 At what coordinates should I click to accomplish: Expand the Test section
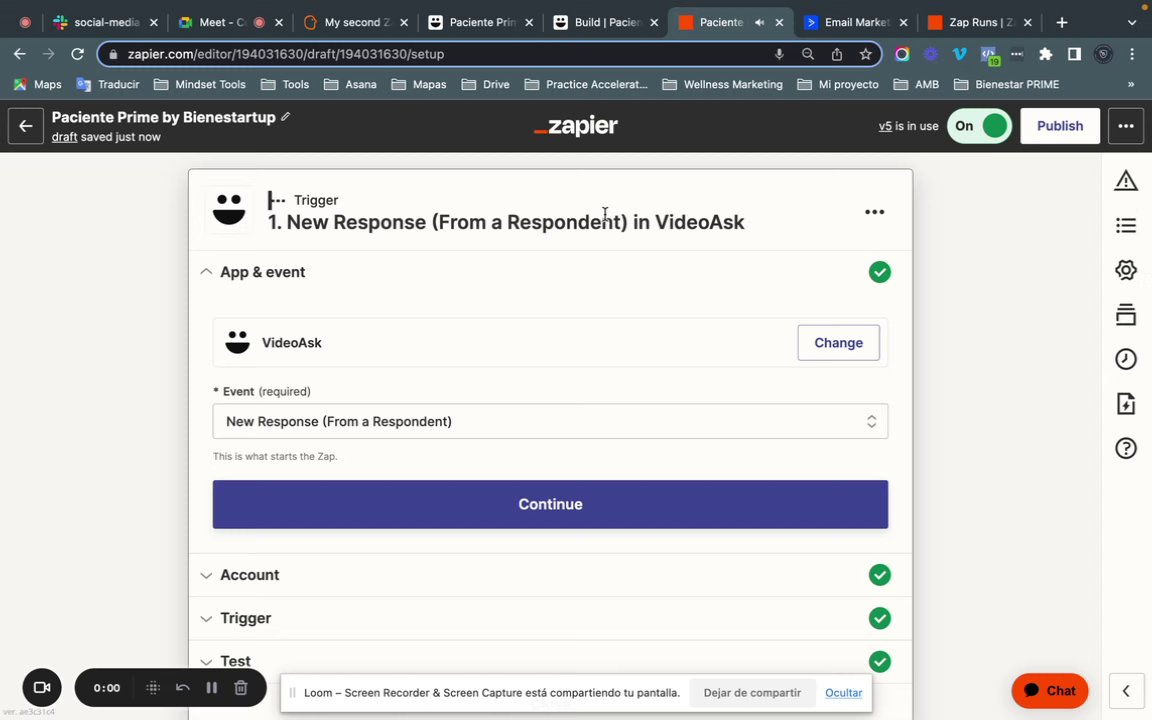(x=550, y=661)
